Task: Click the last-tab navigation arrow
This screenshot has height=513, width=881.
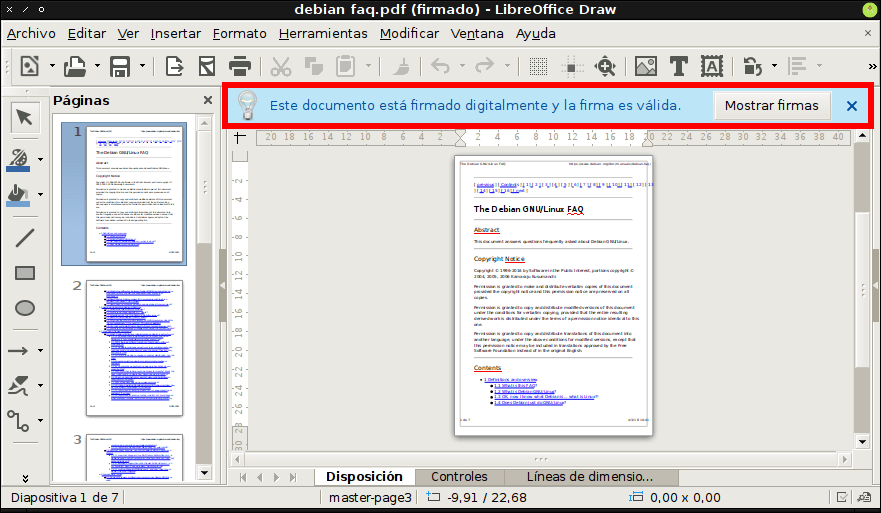Action: (x=293, y=477)
